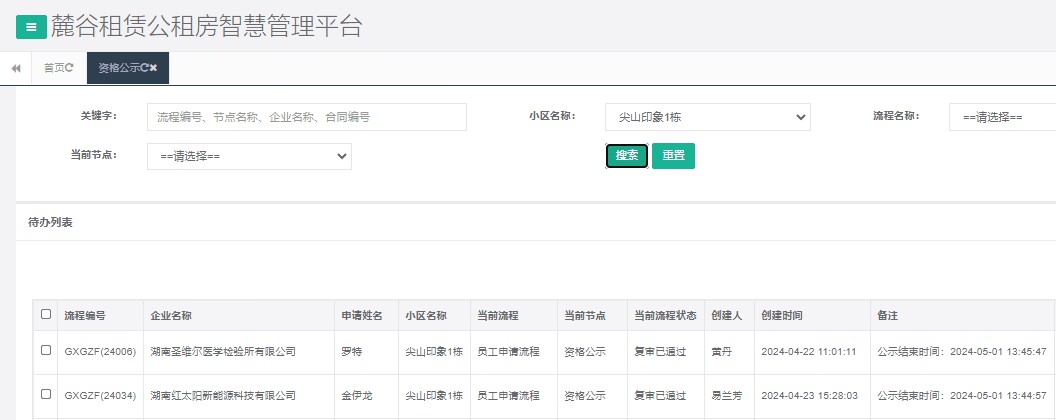Click remark 公示结束时间 2024-05-01 13:44:57
Screen dimensions: 1056x420
pyautogui.click(x=962, y=396)
